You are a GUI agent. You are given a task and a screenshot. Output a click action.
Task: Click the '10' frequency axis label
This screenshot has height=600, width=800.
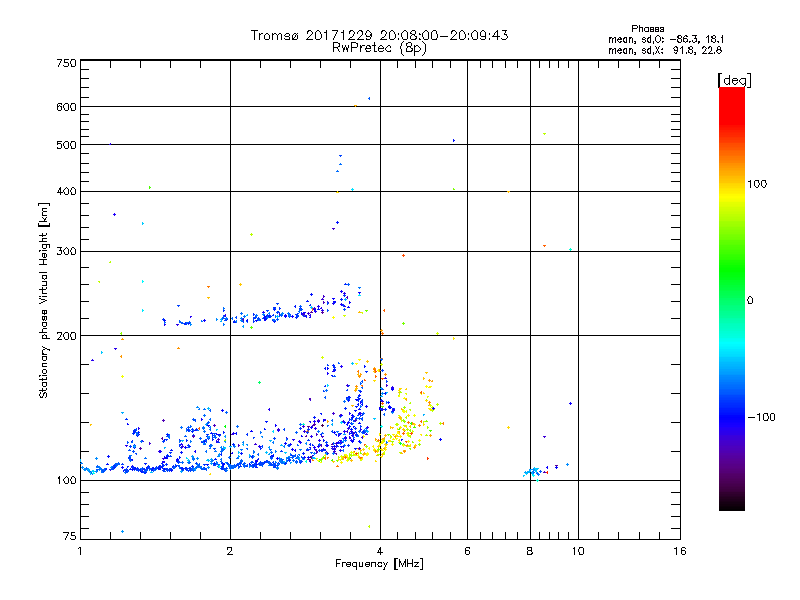578,551
